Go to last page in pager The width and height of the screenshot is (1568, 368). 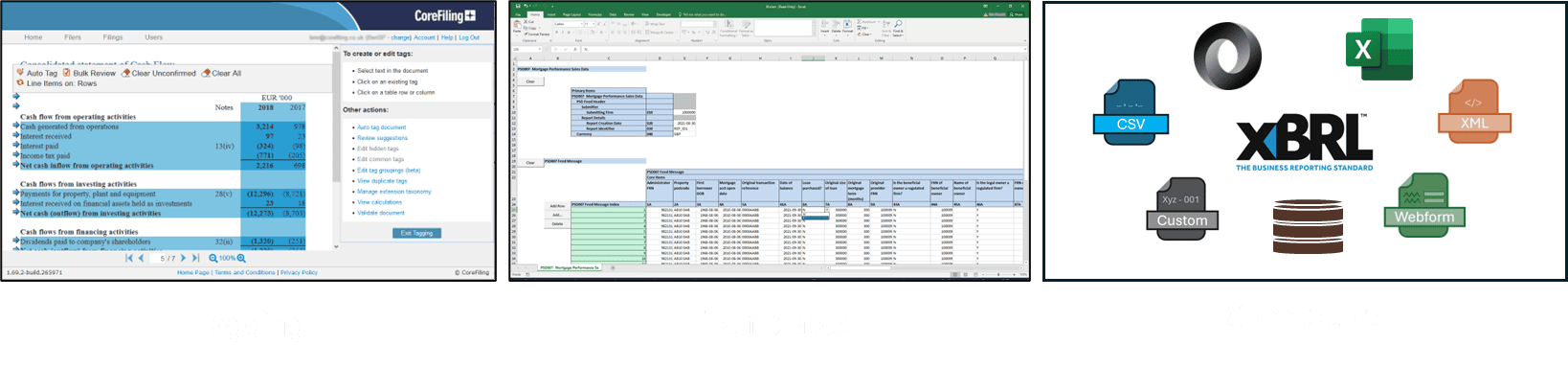point(196,258)
